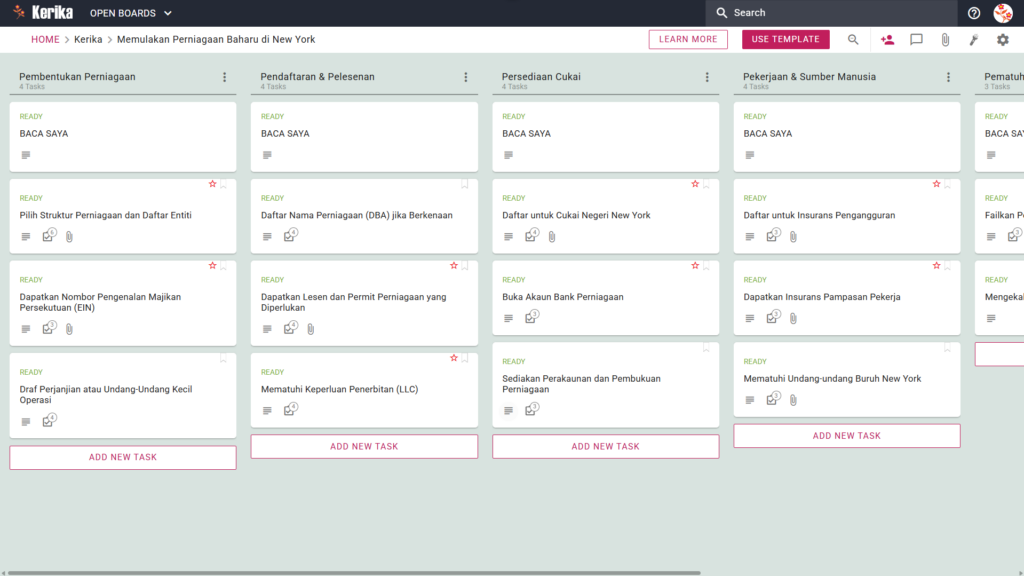Toggle star on Pilih Struktur Perniagaan card

tap(212, 184)
